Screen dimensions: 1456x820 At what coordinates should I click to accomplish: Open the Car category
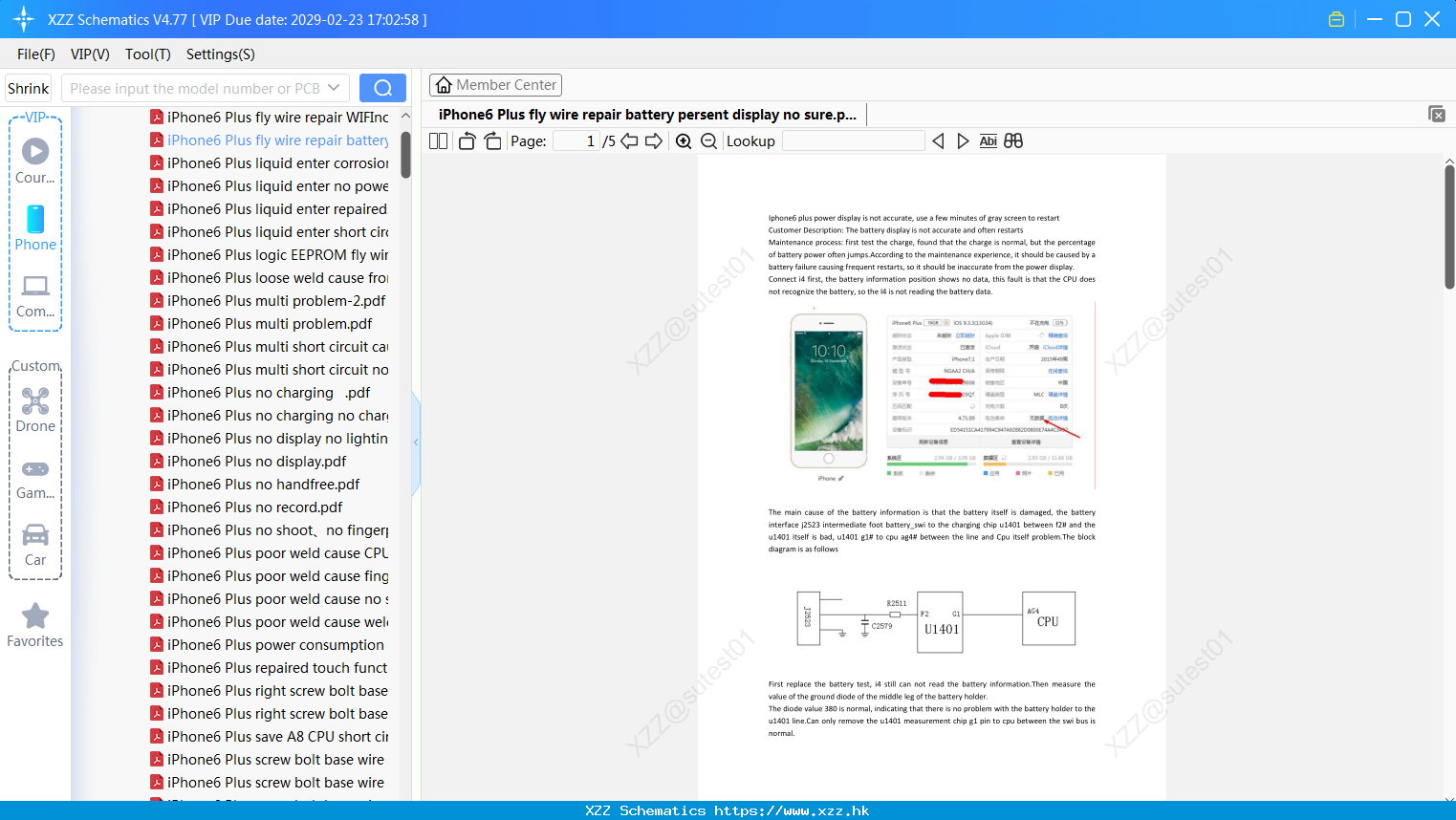[35, 546]
